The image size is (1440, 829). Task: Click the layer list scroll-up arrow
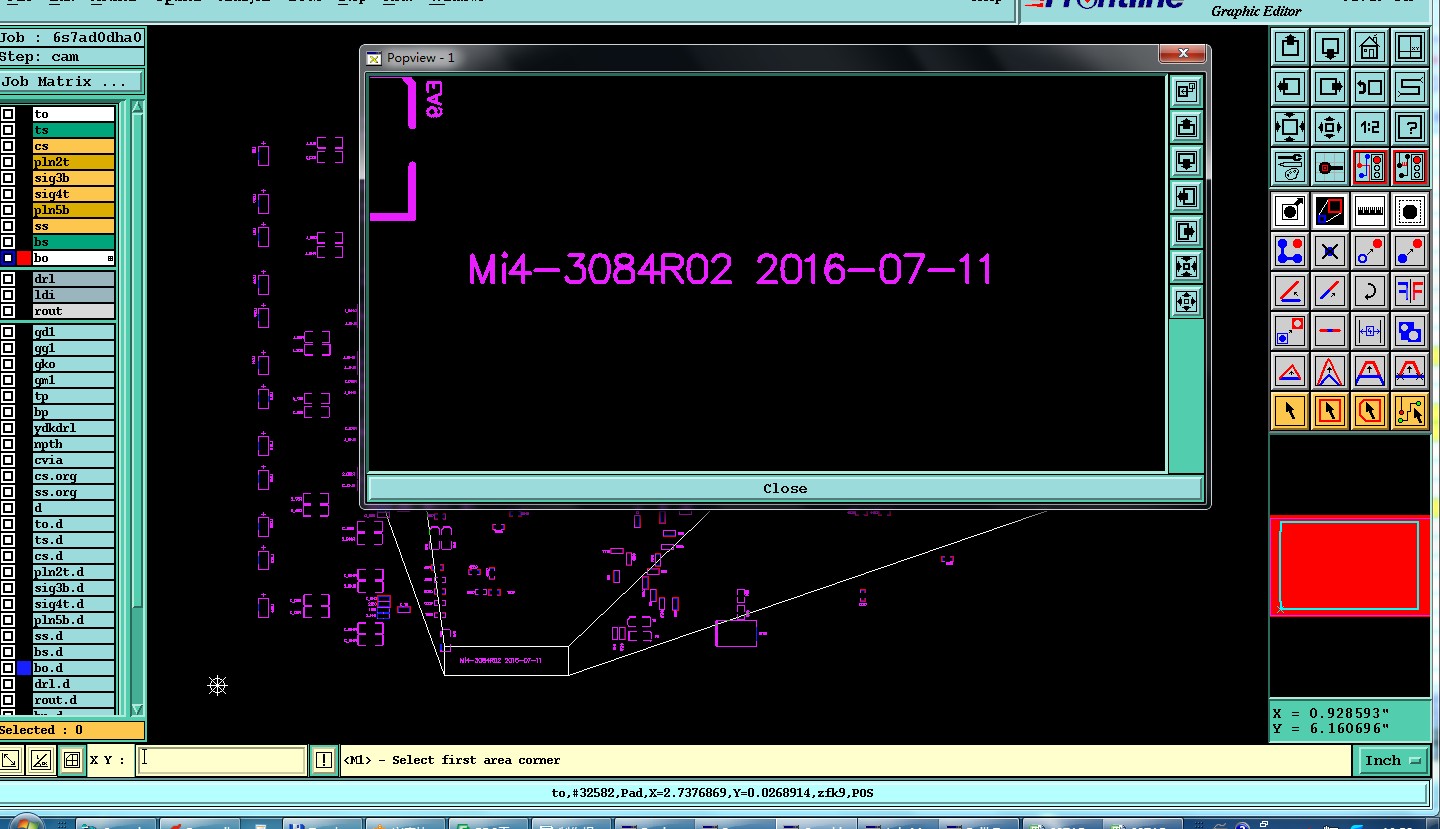pos(138,107)
